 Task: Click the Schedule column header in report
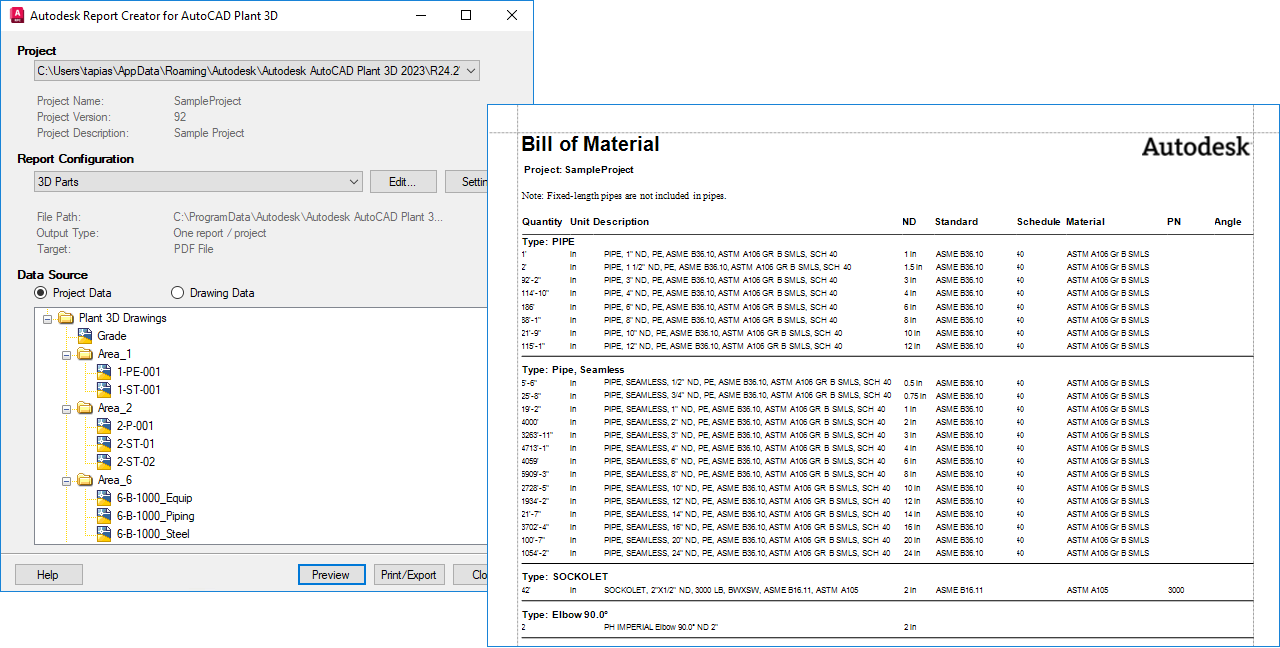pos(1038,222)
